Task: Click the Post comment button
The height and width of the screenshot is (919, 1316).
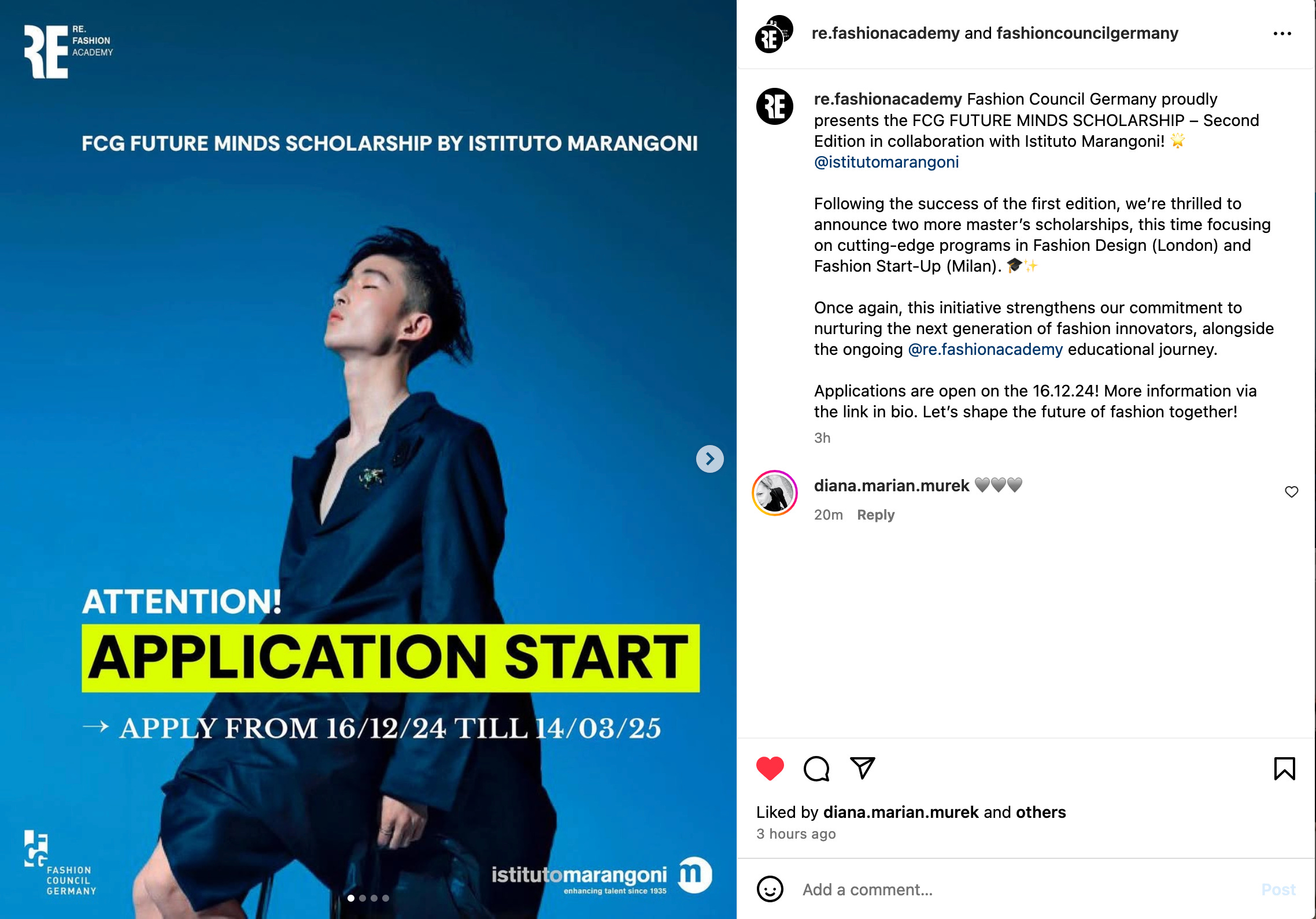Action: 1278,890
